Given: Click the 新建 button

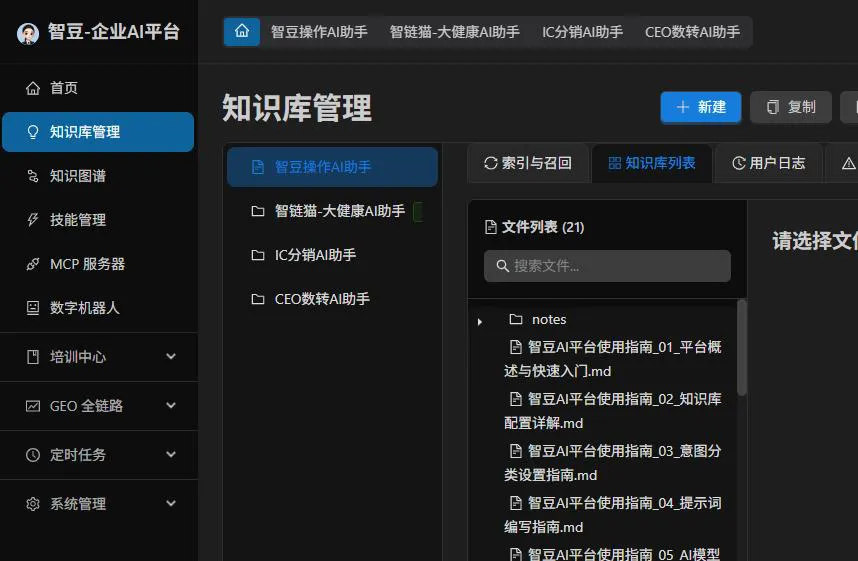Looking at the screenshot, I should click(701, 107).
